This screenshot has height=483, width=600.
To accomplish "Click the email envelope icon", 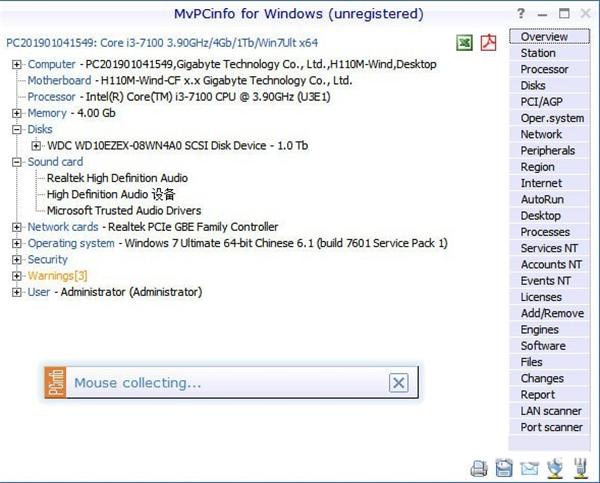I will pos(530,468).
